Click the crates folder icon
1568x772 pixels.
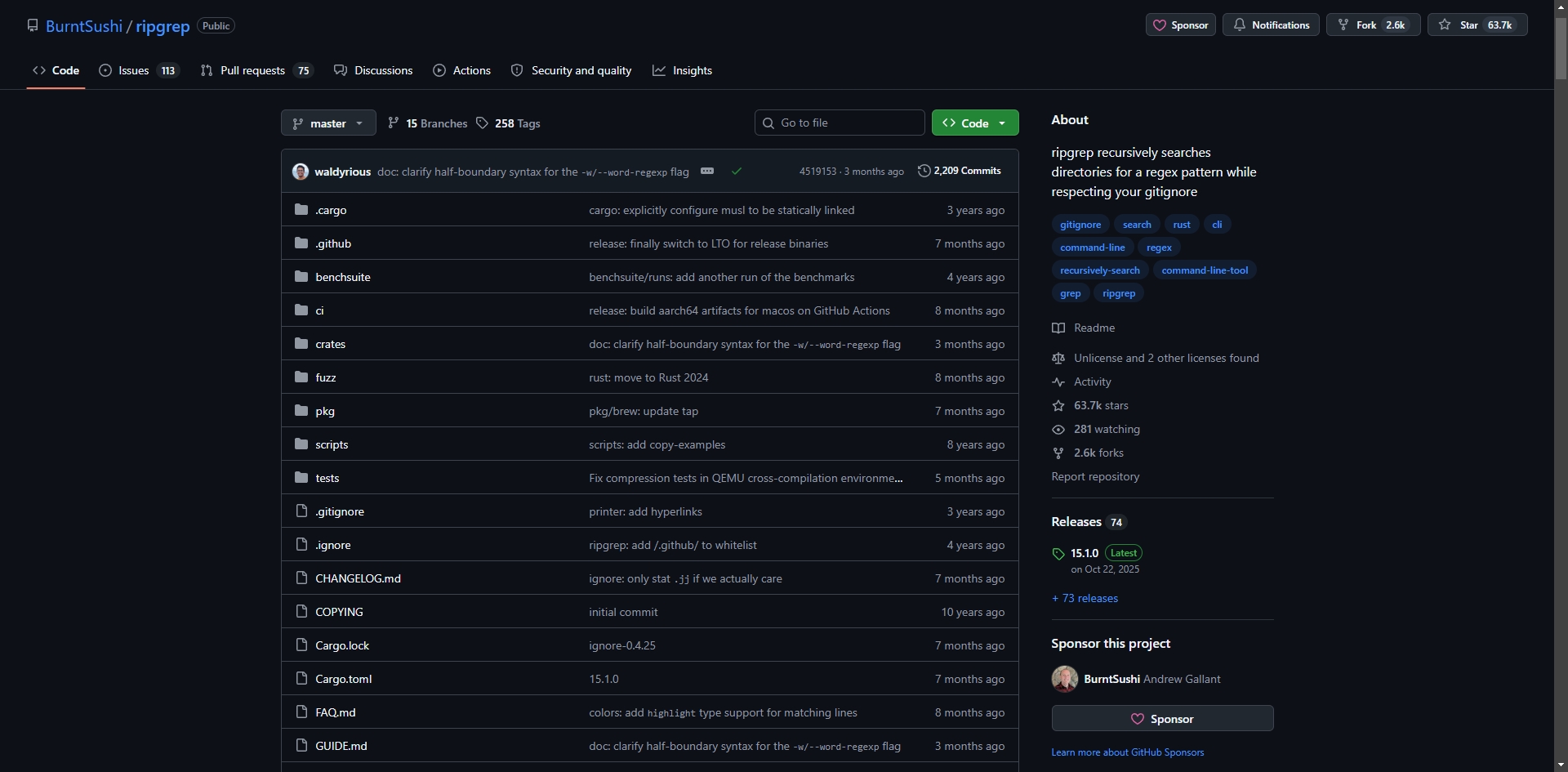(301, 344)
